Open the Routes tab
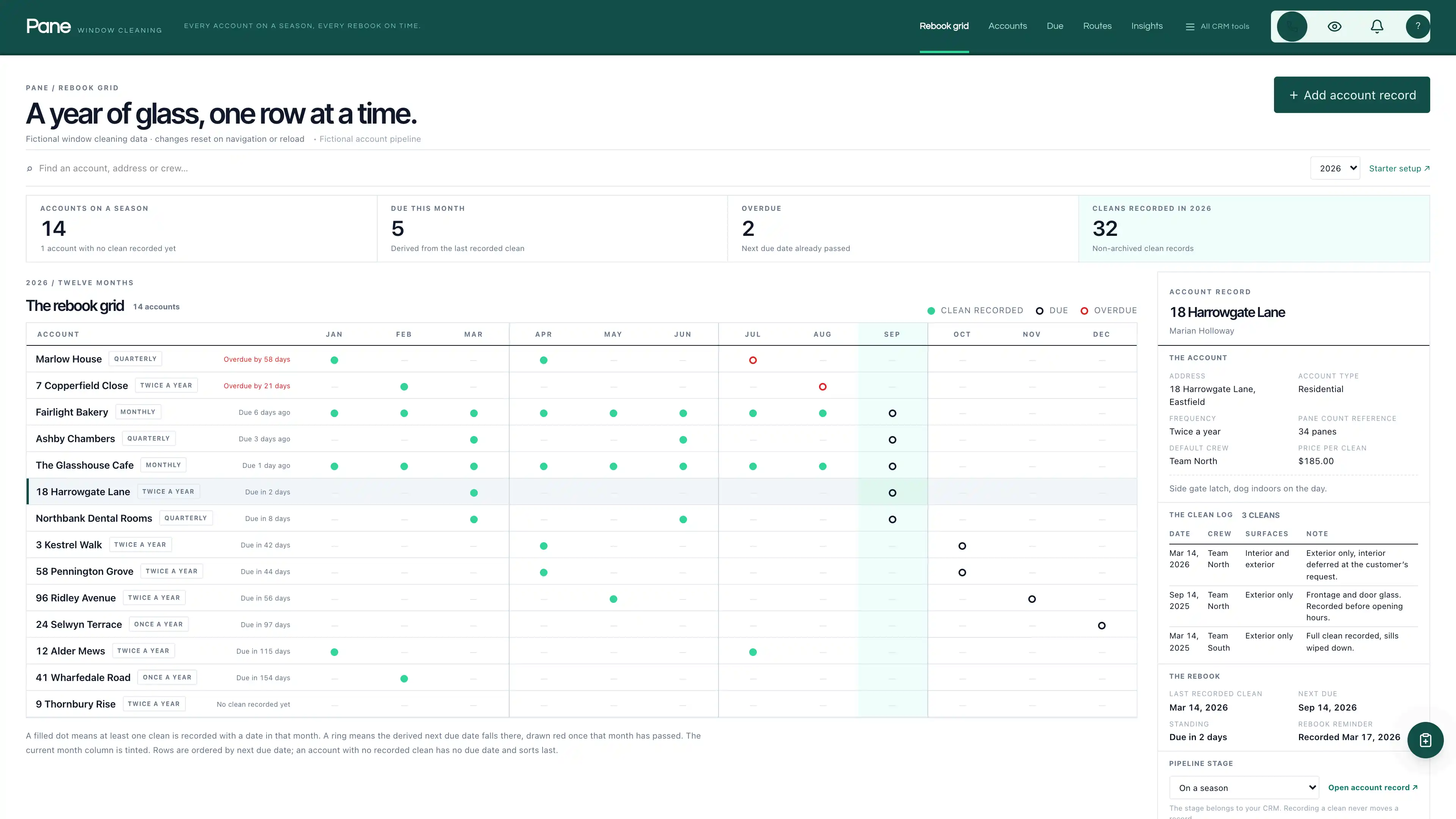Viewport: 1456px width, 819px height. pos(1097,26)
